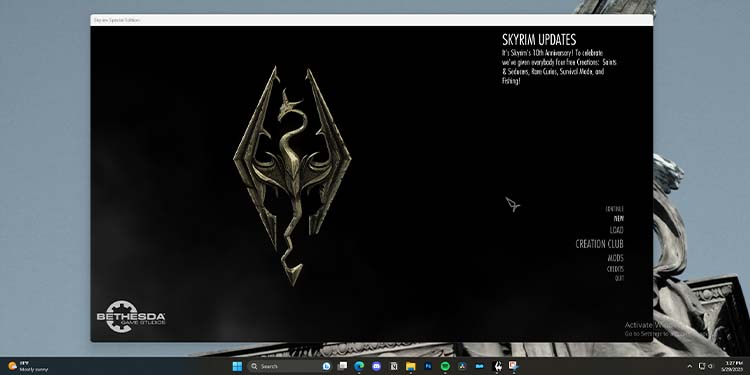This screenshot has width=750, height=375.
Task: Open the LOAD game option
Action: click(617, 230)
